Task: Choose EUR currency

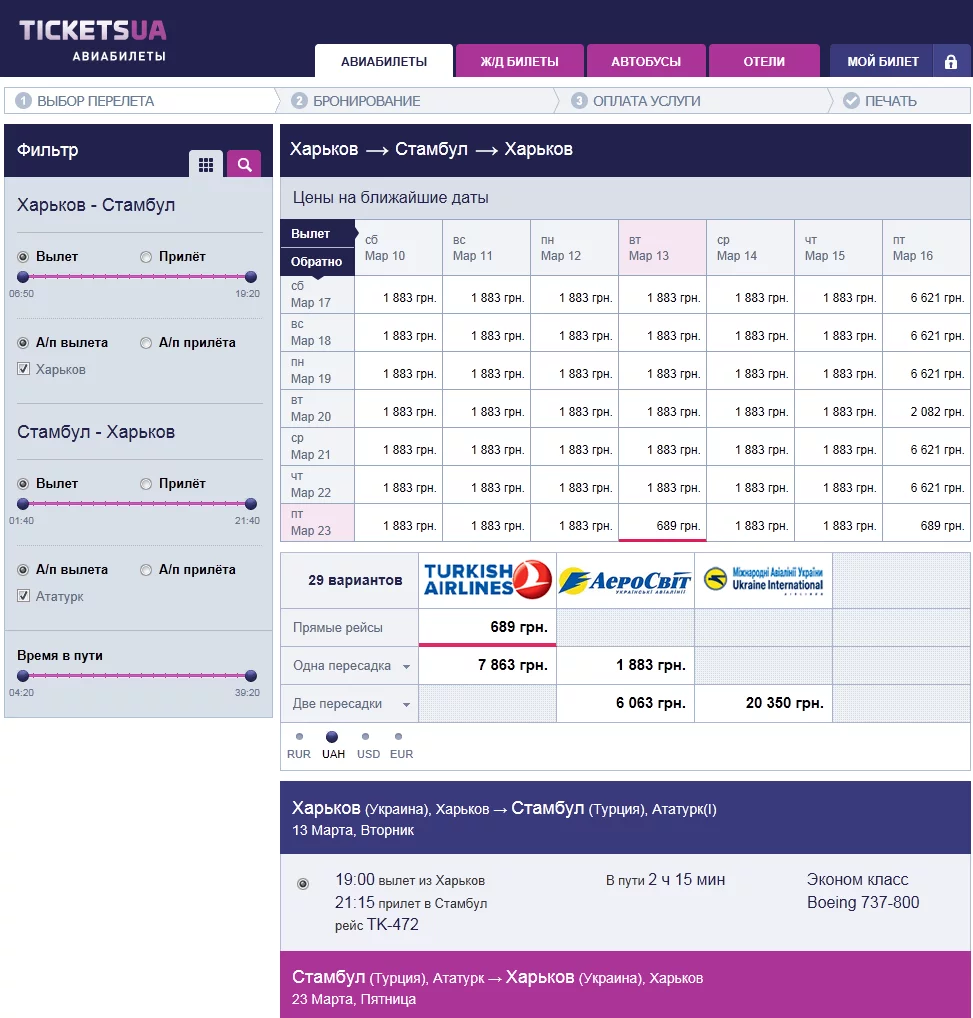Action: [x=399, y=737]
